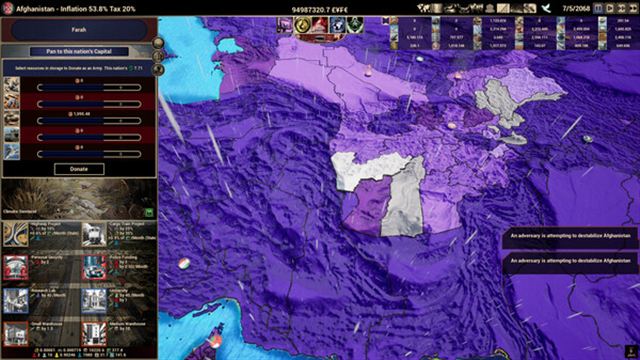Screen dimensions: 640x360
Task: Adjust the fifth jet aircraft resource slider
Action: coord(89,154)
